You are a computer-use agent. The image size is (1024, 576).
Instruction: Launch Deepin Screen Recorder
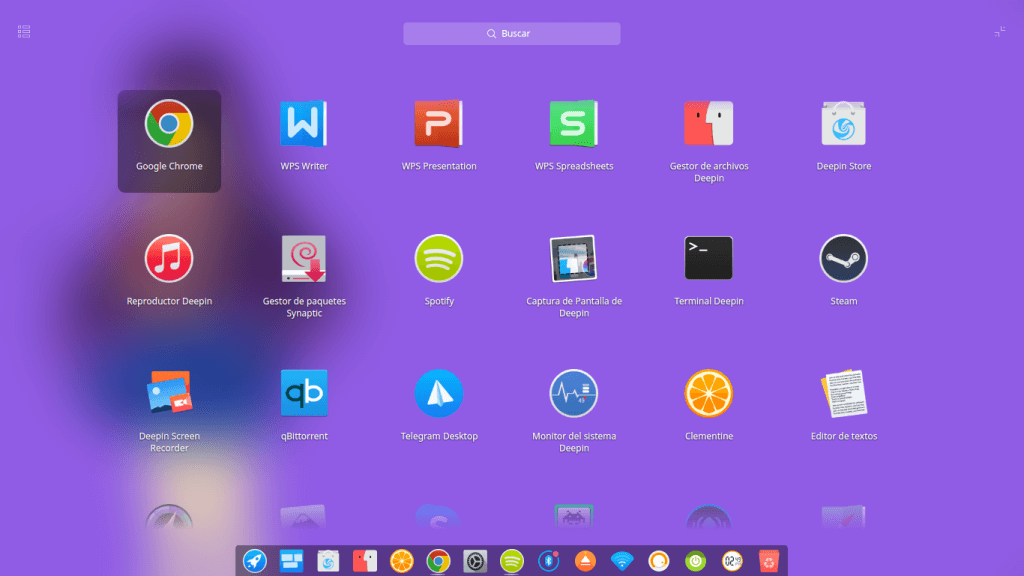(169, 411)
